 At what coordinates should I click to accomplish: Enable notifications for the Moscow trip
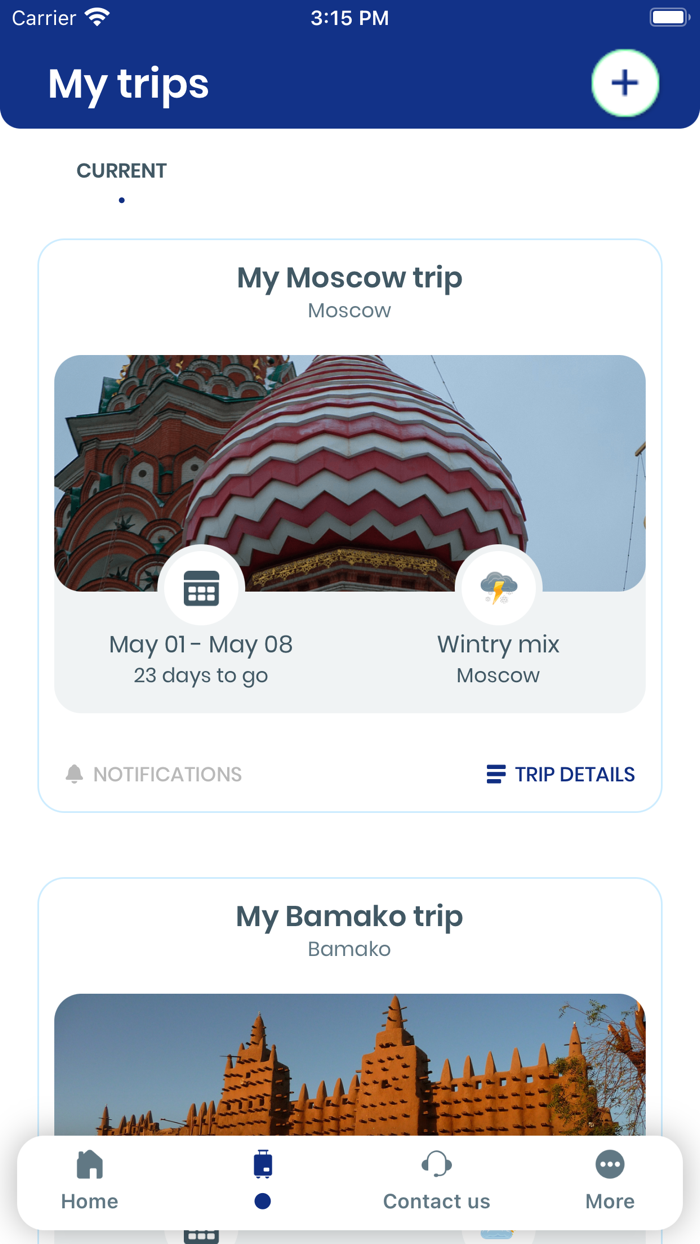tap(153, 773)
